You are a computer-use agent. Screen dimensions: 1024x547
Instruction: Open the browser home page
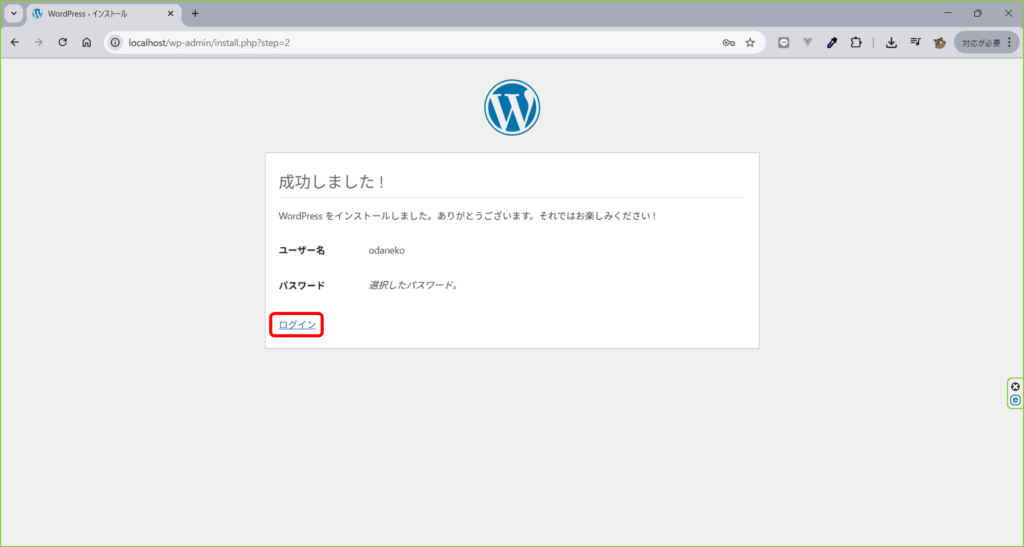point(87,43)
